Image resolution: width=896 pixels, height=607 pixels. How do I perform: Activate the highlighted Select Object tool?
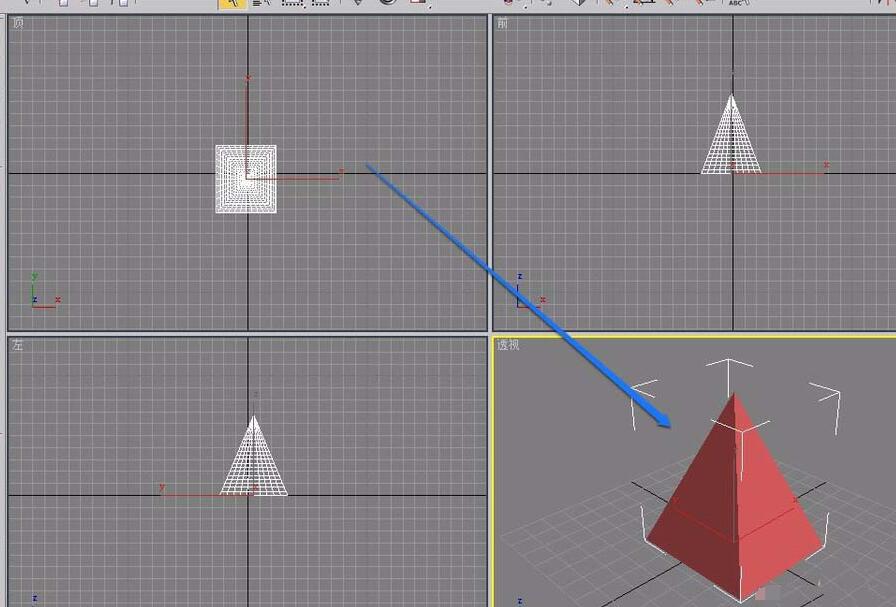(x=233, y=3)
